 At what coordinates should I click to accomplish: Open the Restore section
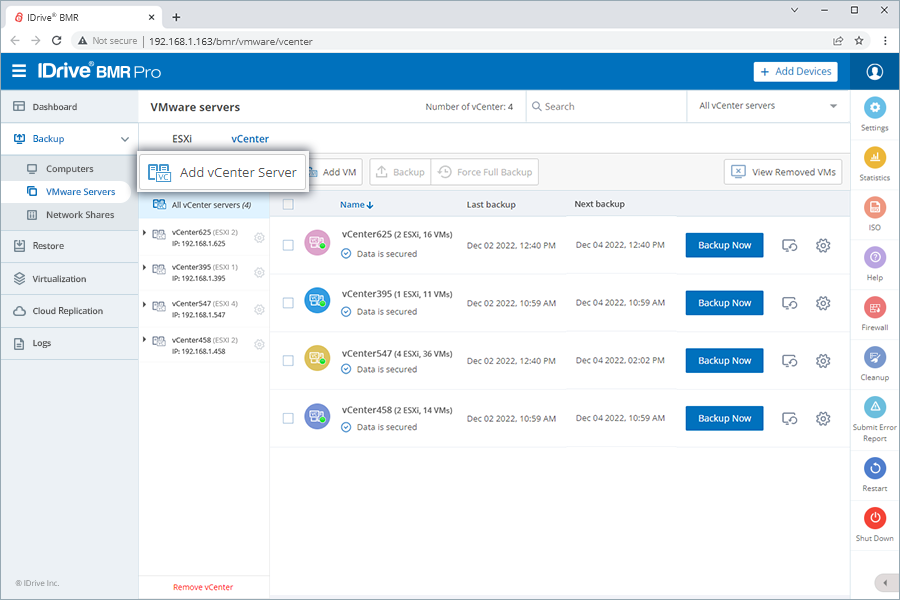pos(69,246)
